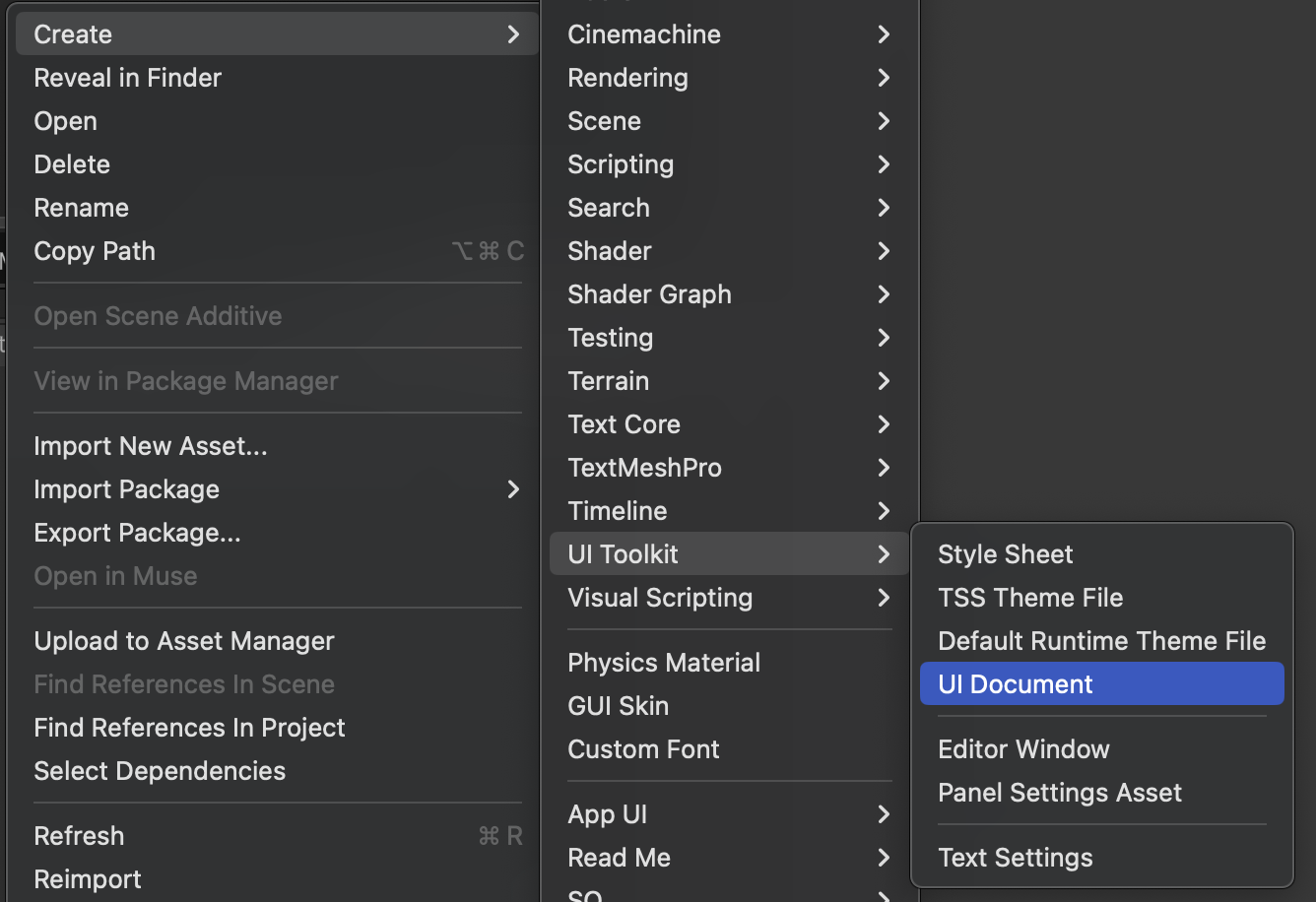This screenshot has height=902, width=1316.
Task: Select Editor Window entry
Action: point(1023,749)
